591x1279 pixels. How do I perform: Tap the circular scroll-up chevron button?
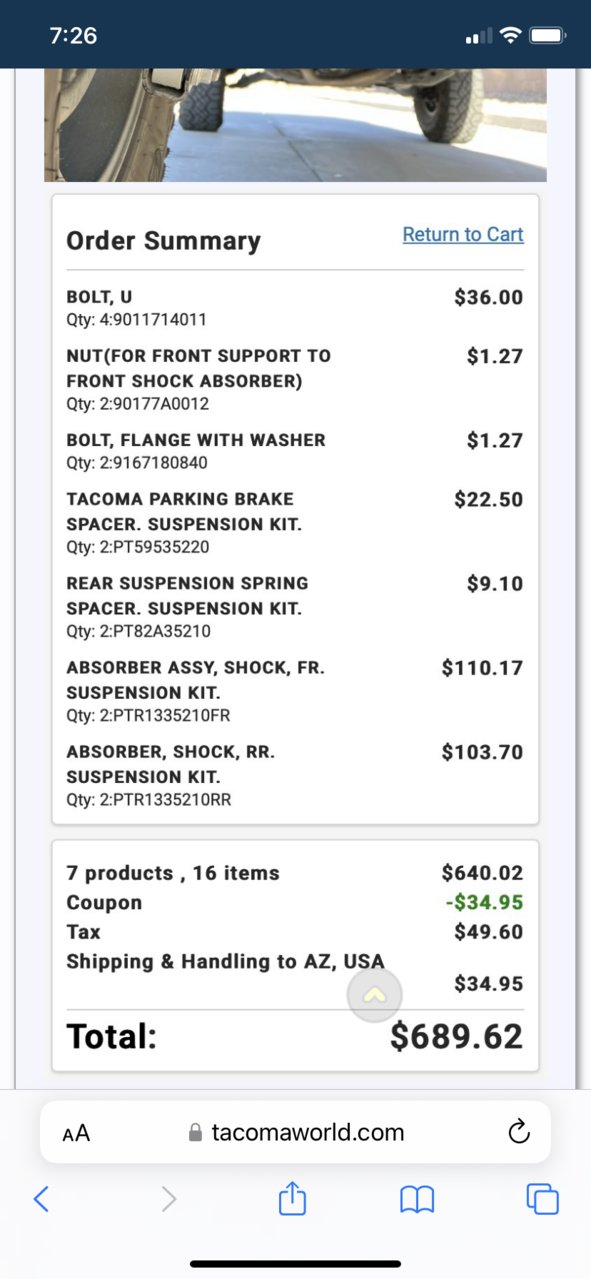coord(375,995)
